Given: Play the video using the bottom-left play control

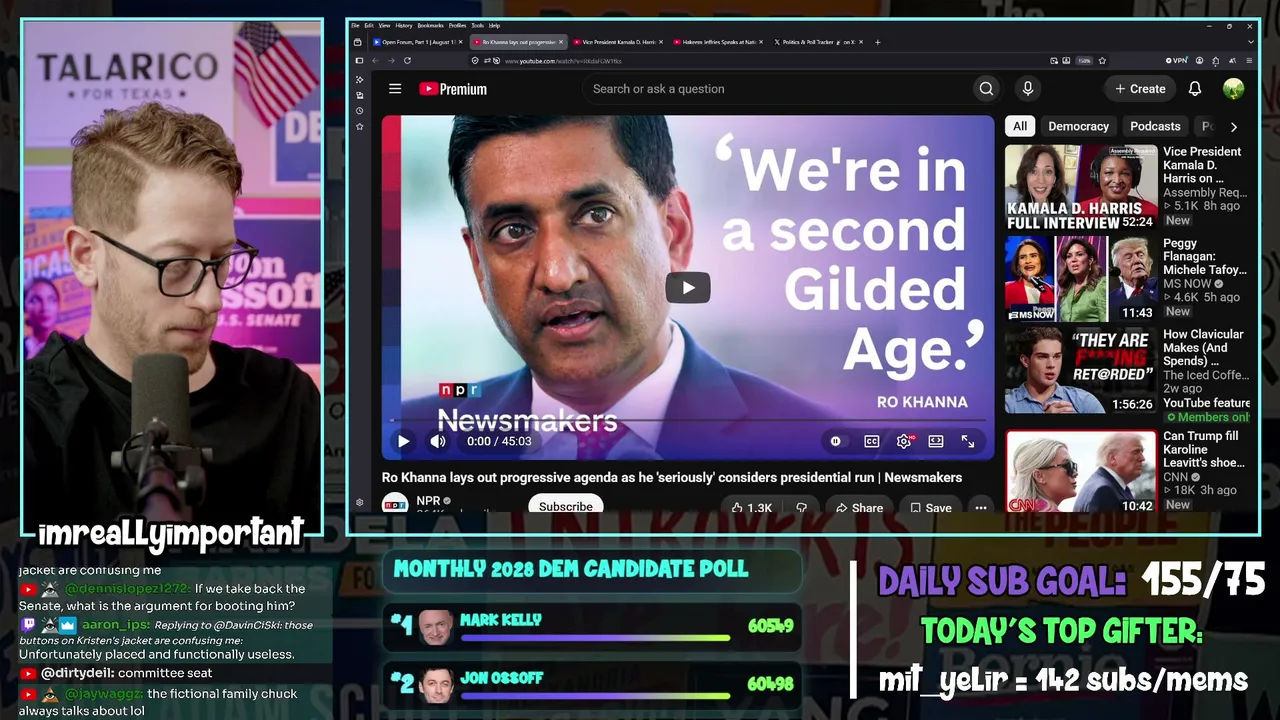Looking at the screenshot, I should coord(403,441).
